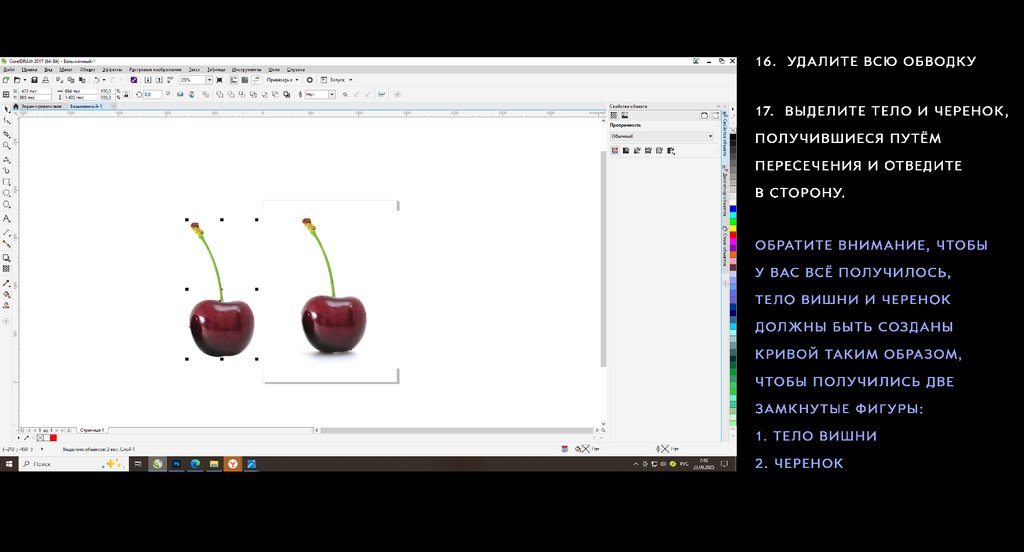Open the 'Файл' menu
Viewport: 1024px width, 552px height.
tap(9, 70)
